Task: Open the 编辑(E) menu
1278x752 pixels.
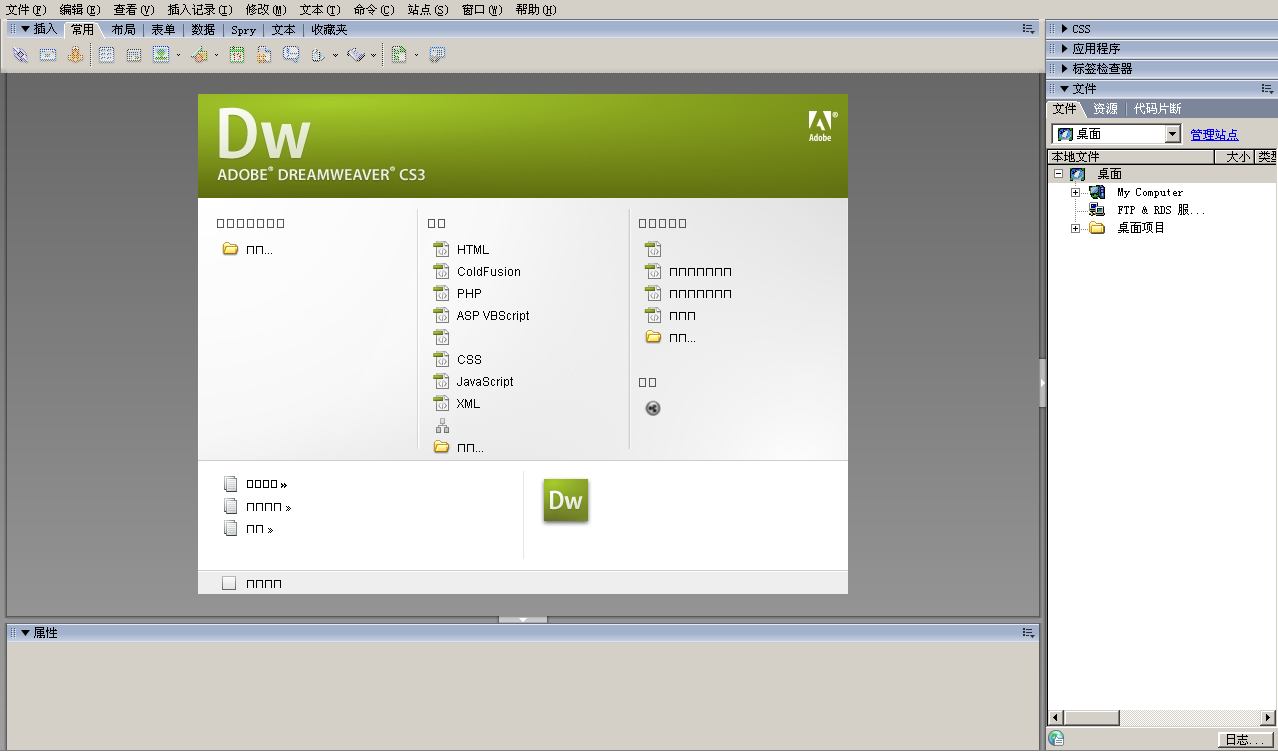Action: [80, 9]
